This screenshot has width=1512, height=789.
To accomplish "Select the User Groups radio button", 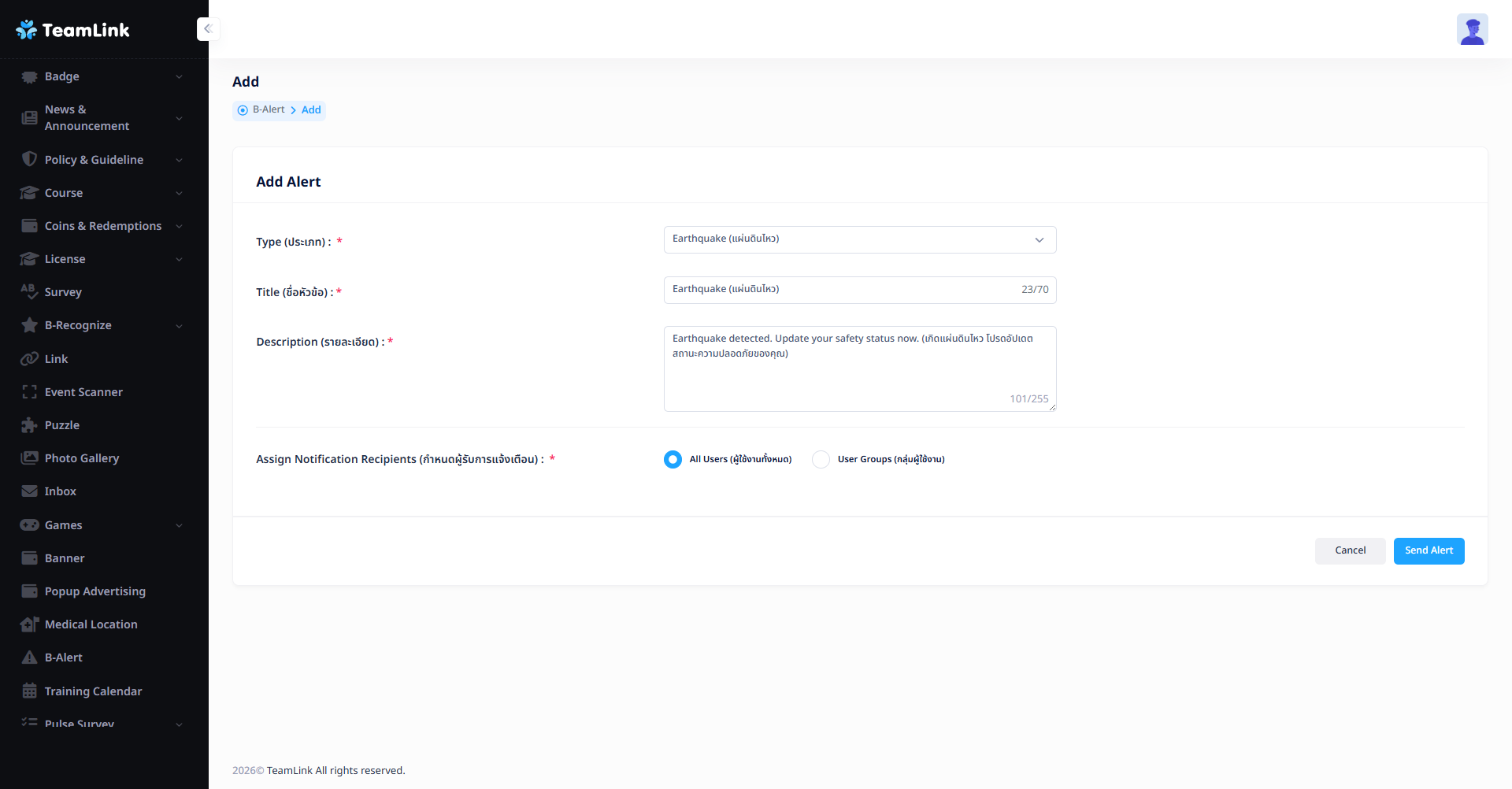I will [x=821, y=459].
